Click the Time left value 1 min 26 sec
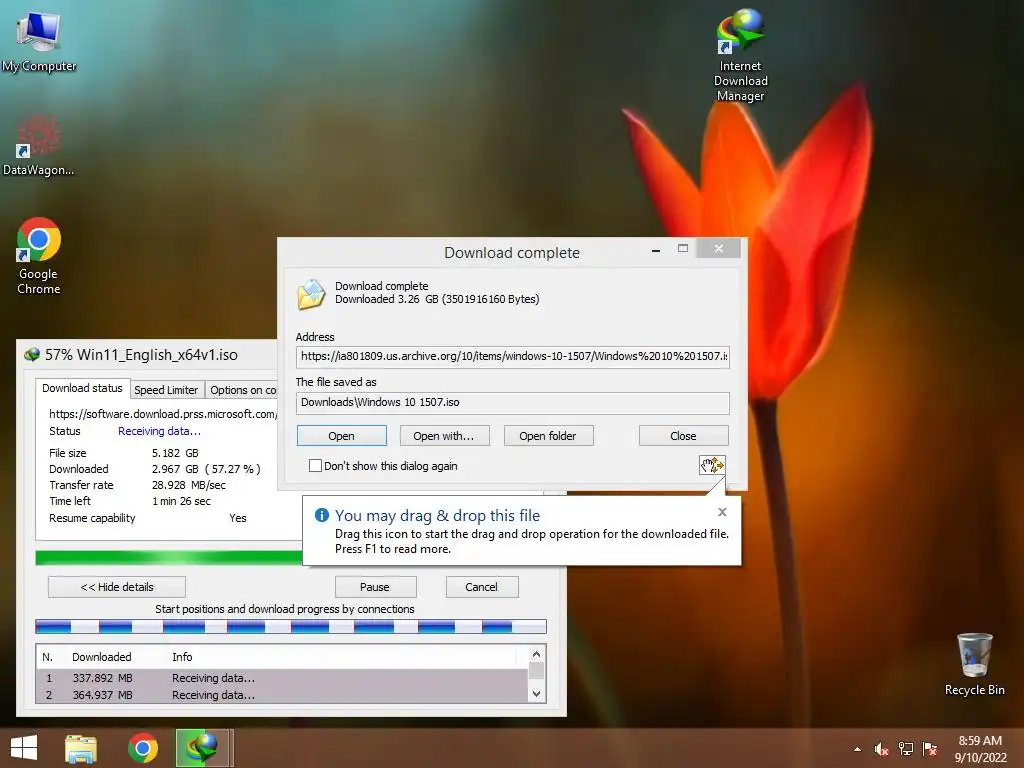This screenshot has width=1024, height=768. click(182, 502)
